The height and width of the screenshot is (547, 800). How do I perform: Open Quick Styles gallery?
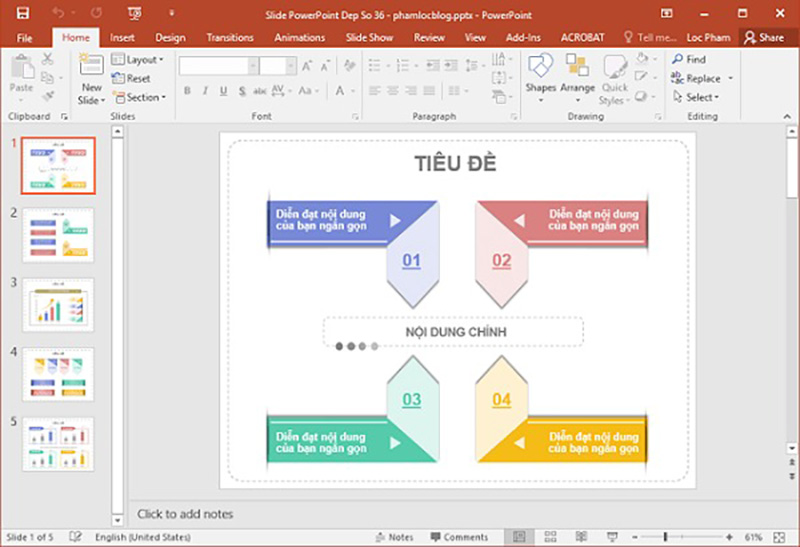click(615, 80)
